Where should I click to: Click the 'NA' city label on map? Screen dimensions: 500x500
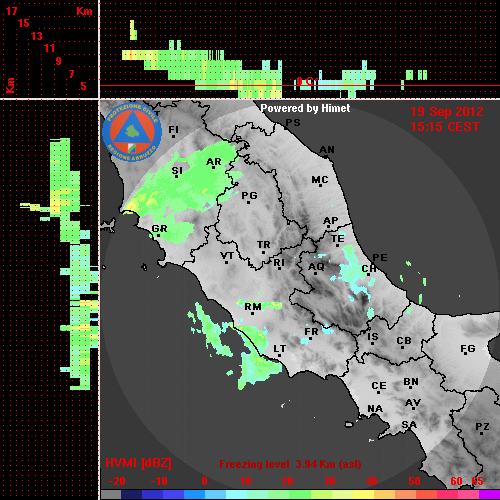[x=375, y=409]
